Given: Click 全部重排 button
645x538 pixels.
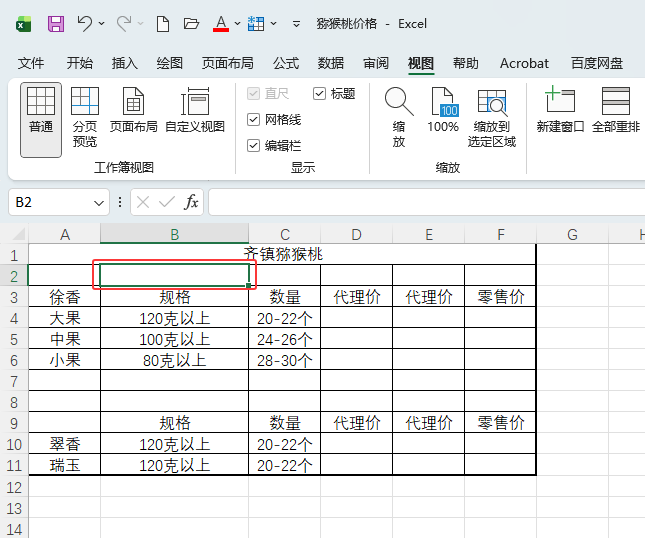Looking at the screenshot, I should pos(616,110).
